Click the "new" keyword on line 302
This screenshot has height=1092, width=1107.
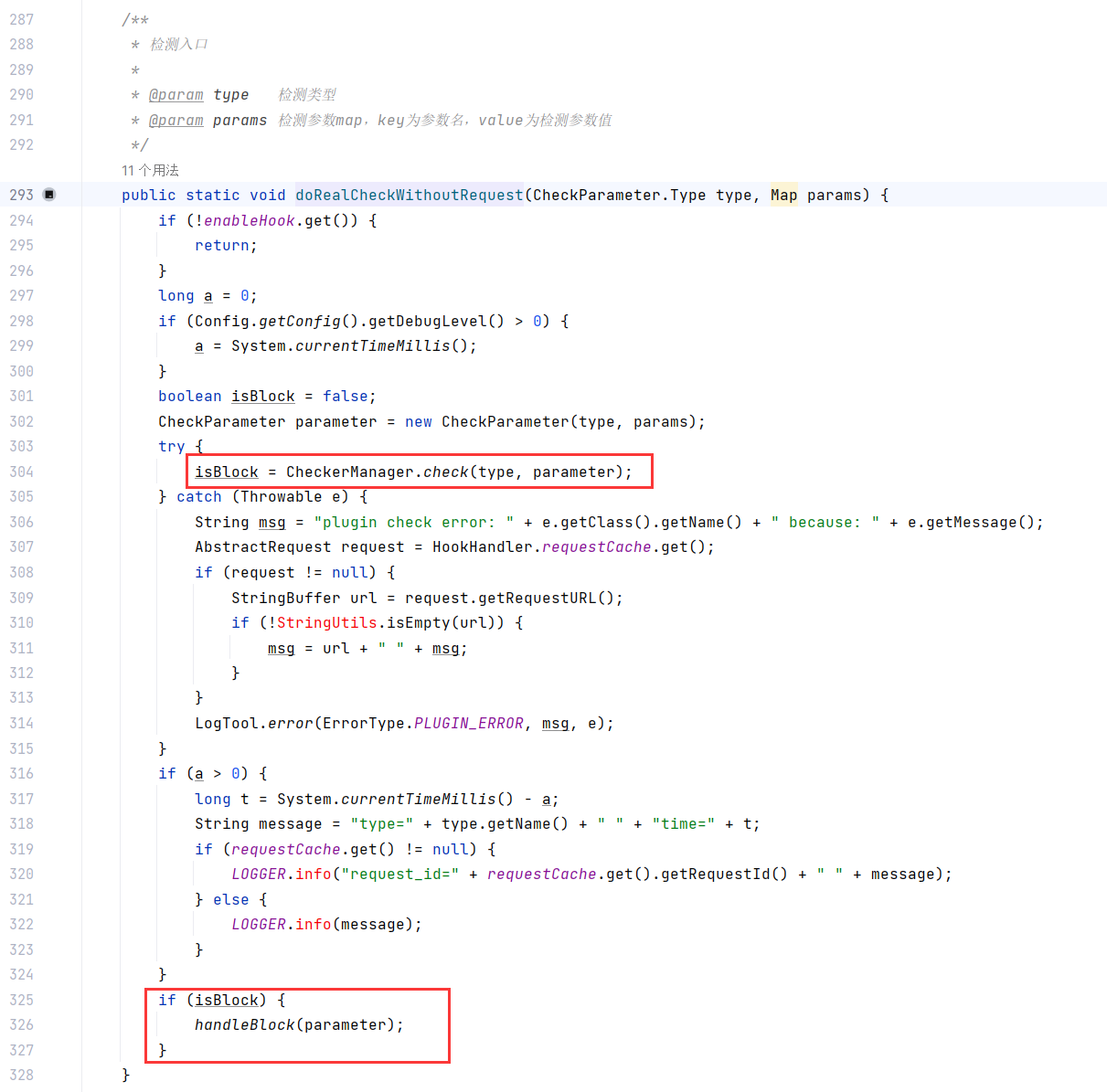pos(419,421)
